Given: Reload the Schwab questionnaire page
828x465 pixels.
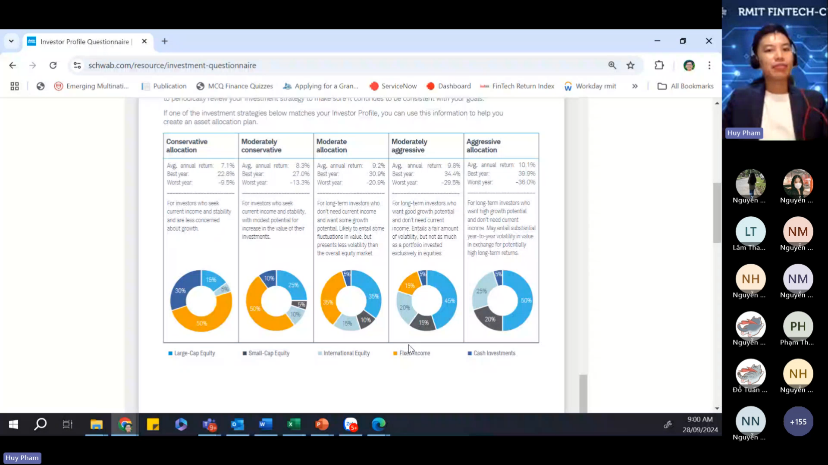Looking at the screenshot, I should coord(51,65).
